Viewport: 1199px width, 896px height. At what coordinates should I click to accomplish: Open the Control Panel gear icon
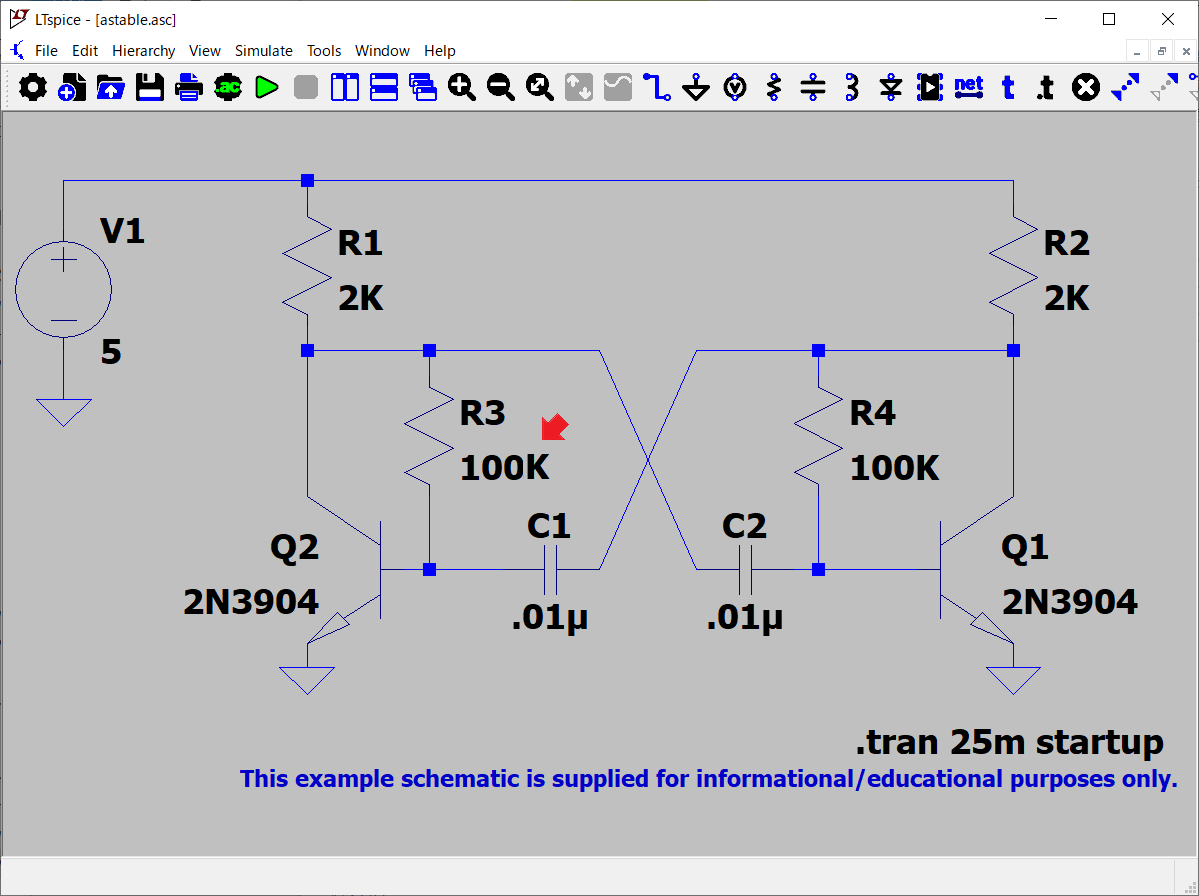tap(33, 88)
